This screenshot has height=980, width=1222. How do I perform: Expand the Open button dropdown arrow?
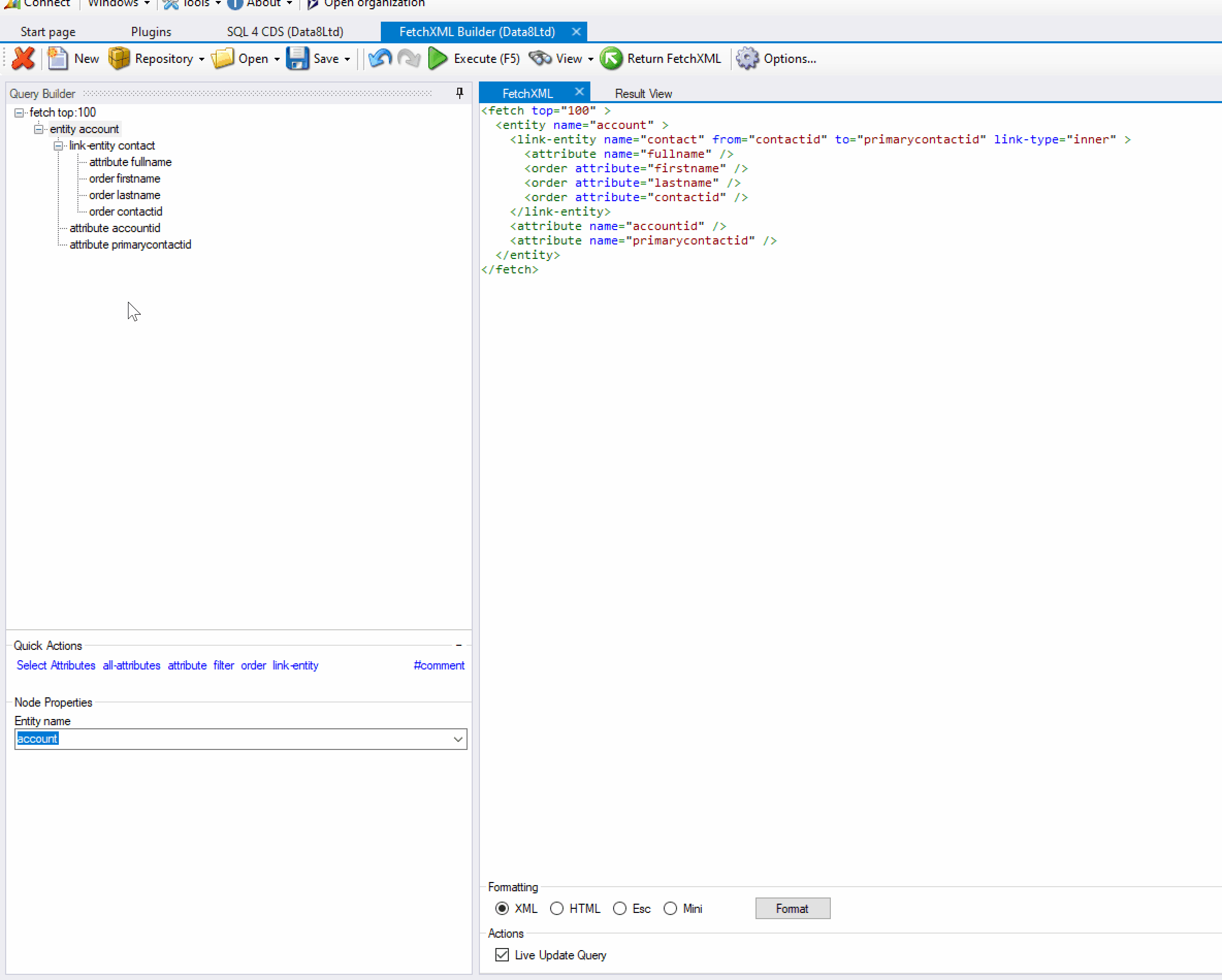click(x=277, y=59)
